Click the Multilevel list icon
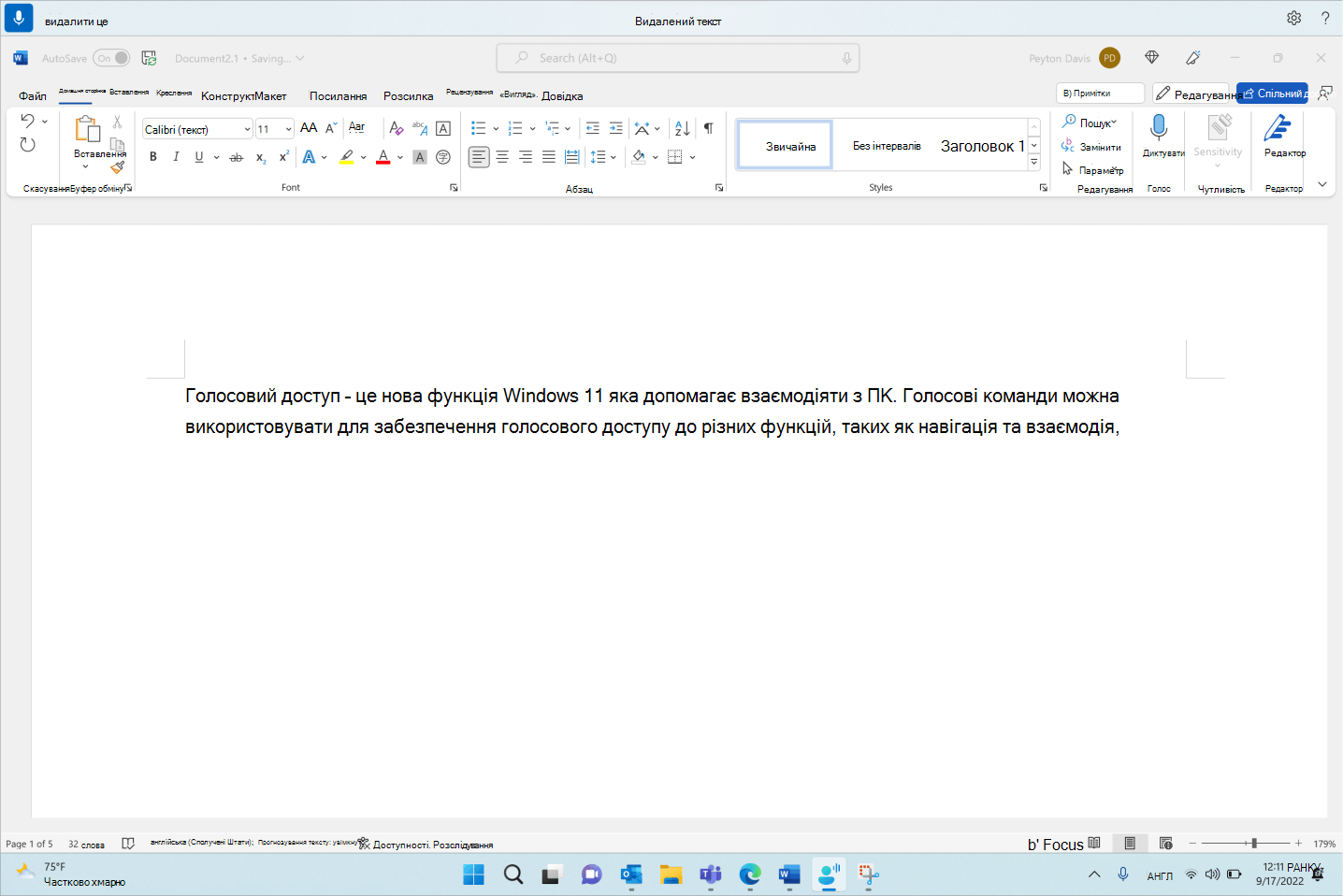This screenshot has height=896, width=1343. (x=552, y=128)
